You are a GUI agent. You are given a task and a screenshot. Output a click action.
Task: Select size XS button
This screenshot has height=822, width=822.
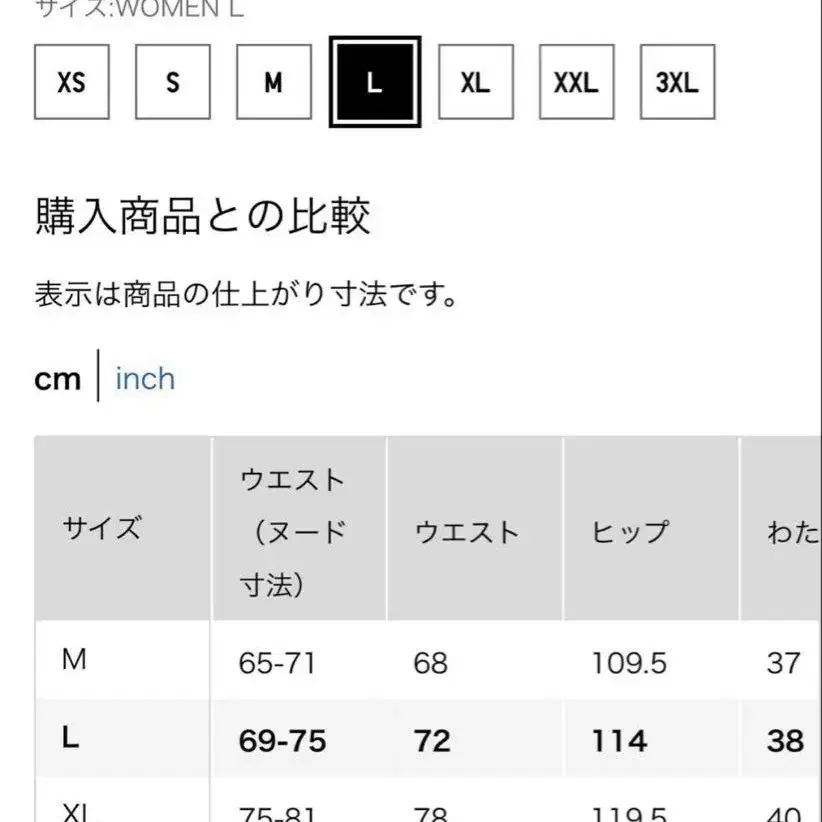coord(71,82)
